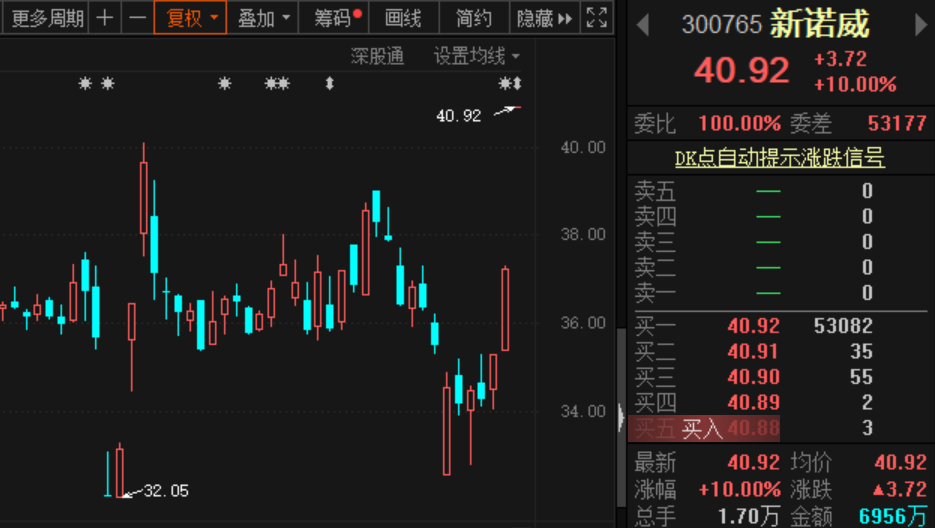Image resolution: width=935 pixels, height=528 pixels.
Task: Select the 买二 price 40.91
Action: (753, 351)
